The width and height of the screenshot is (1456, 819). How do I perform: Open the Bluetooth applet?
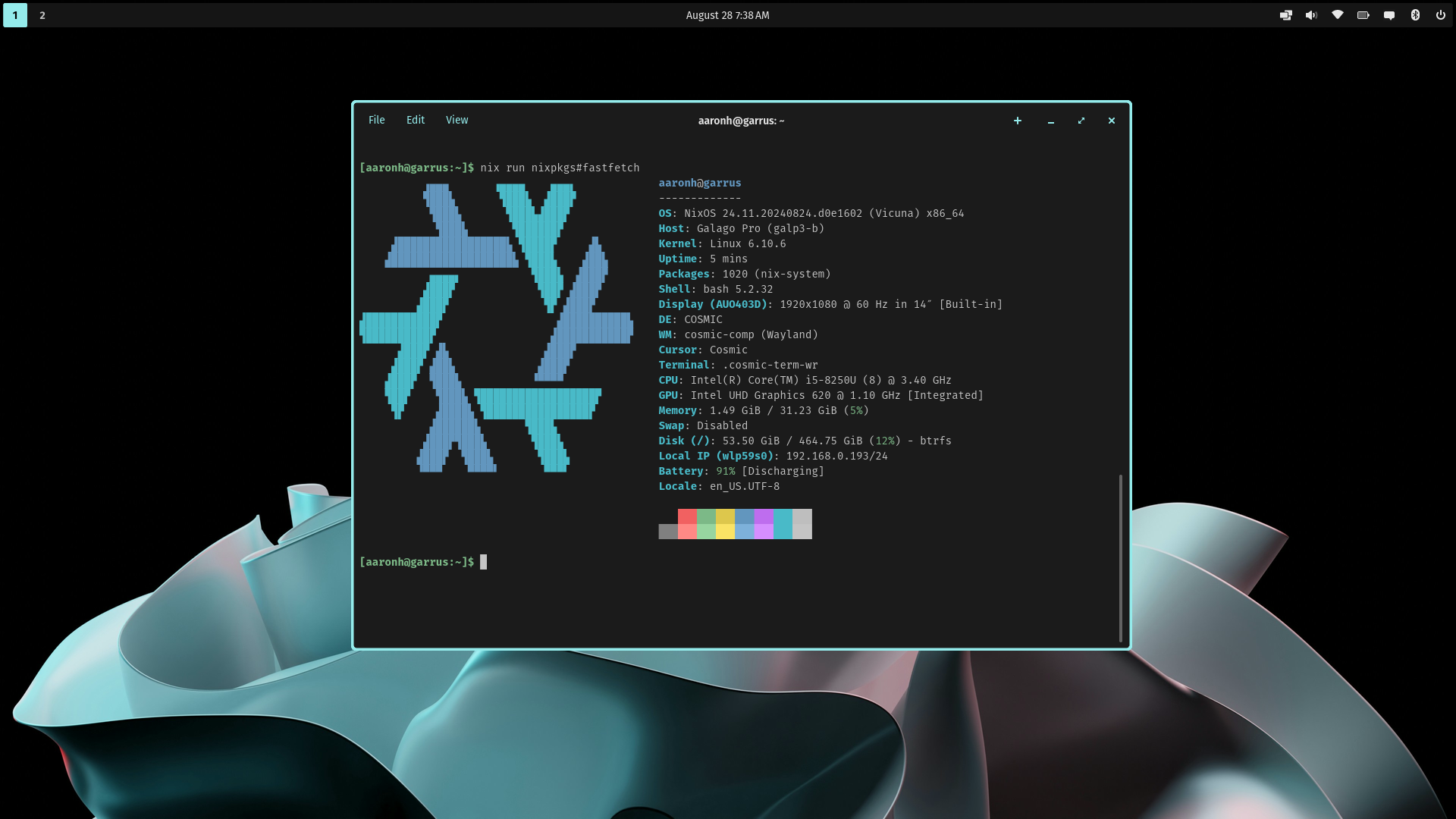tap(1415, 15)
